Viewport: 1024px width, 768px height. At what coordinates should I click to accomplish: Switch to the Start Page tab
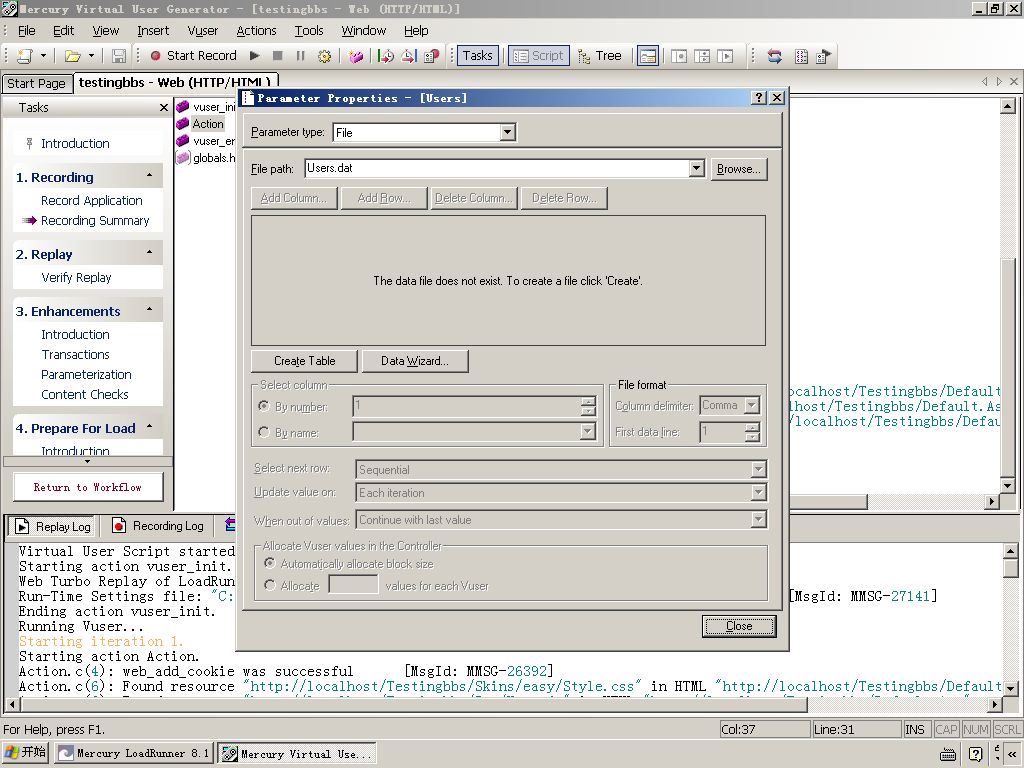[x=37, y=84]
